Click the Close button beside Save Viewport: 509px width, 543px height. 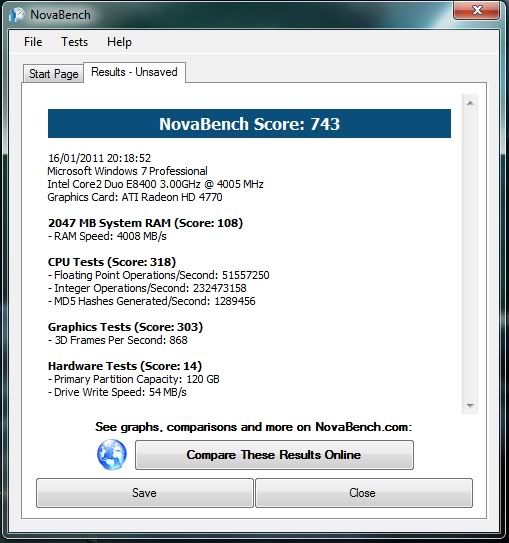(364, 493)
